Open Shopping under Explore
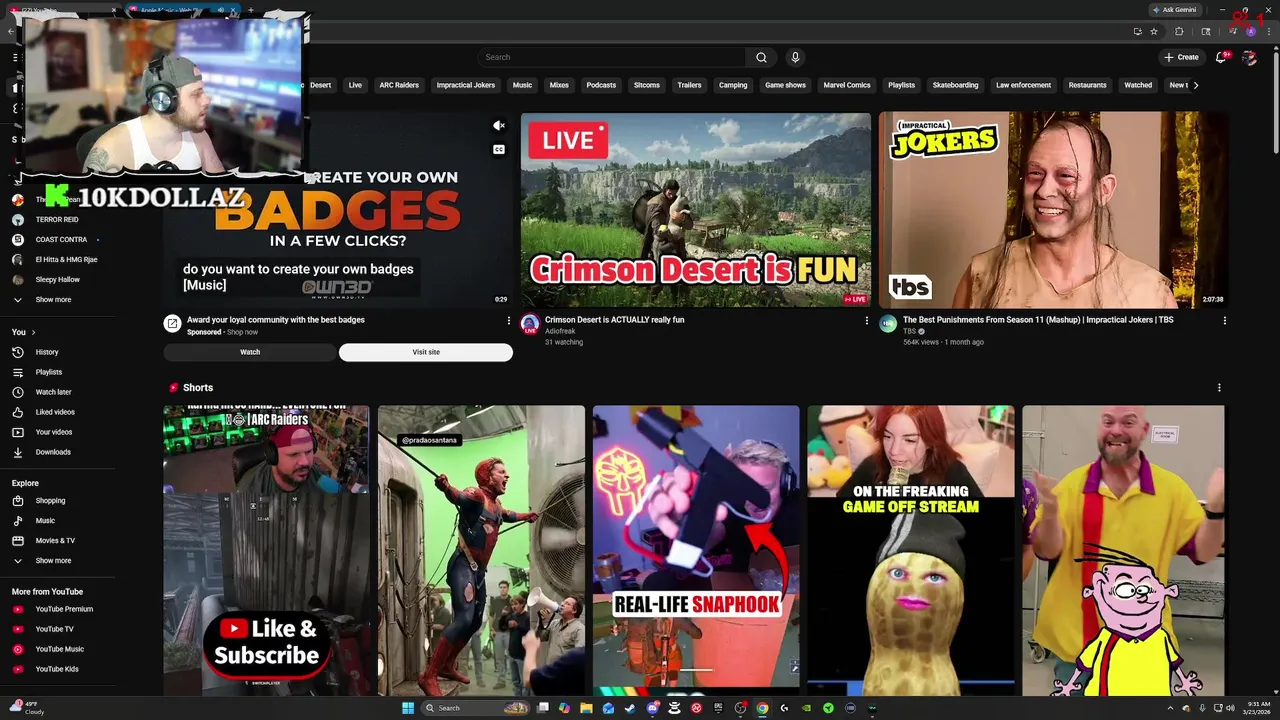The image size is (1280, 720). 50,500
